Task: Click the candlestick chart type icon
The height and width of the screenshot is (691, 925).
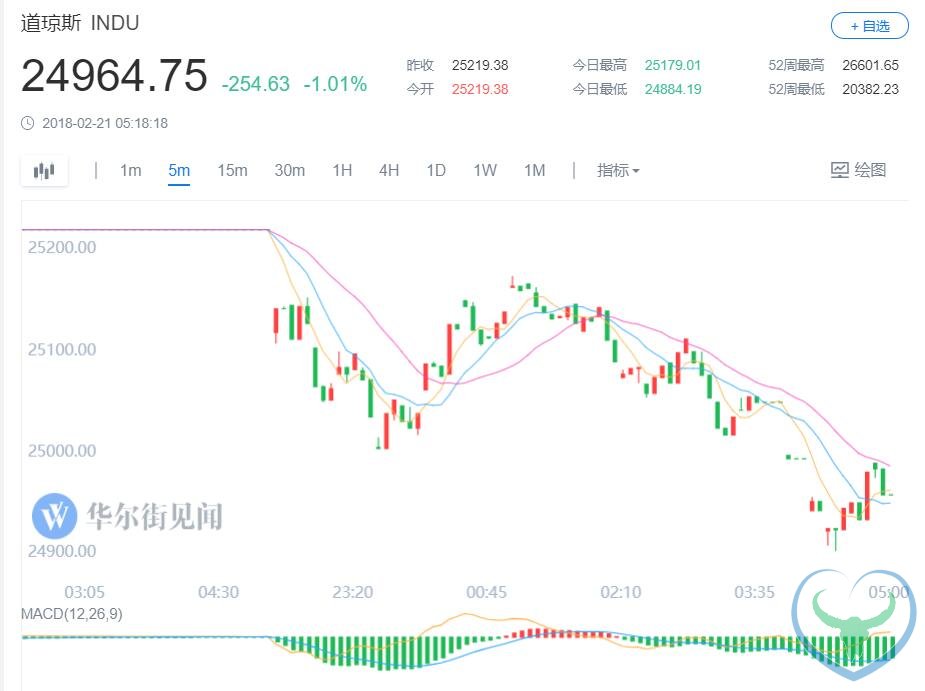Action: click(44, 171)
